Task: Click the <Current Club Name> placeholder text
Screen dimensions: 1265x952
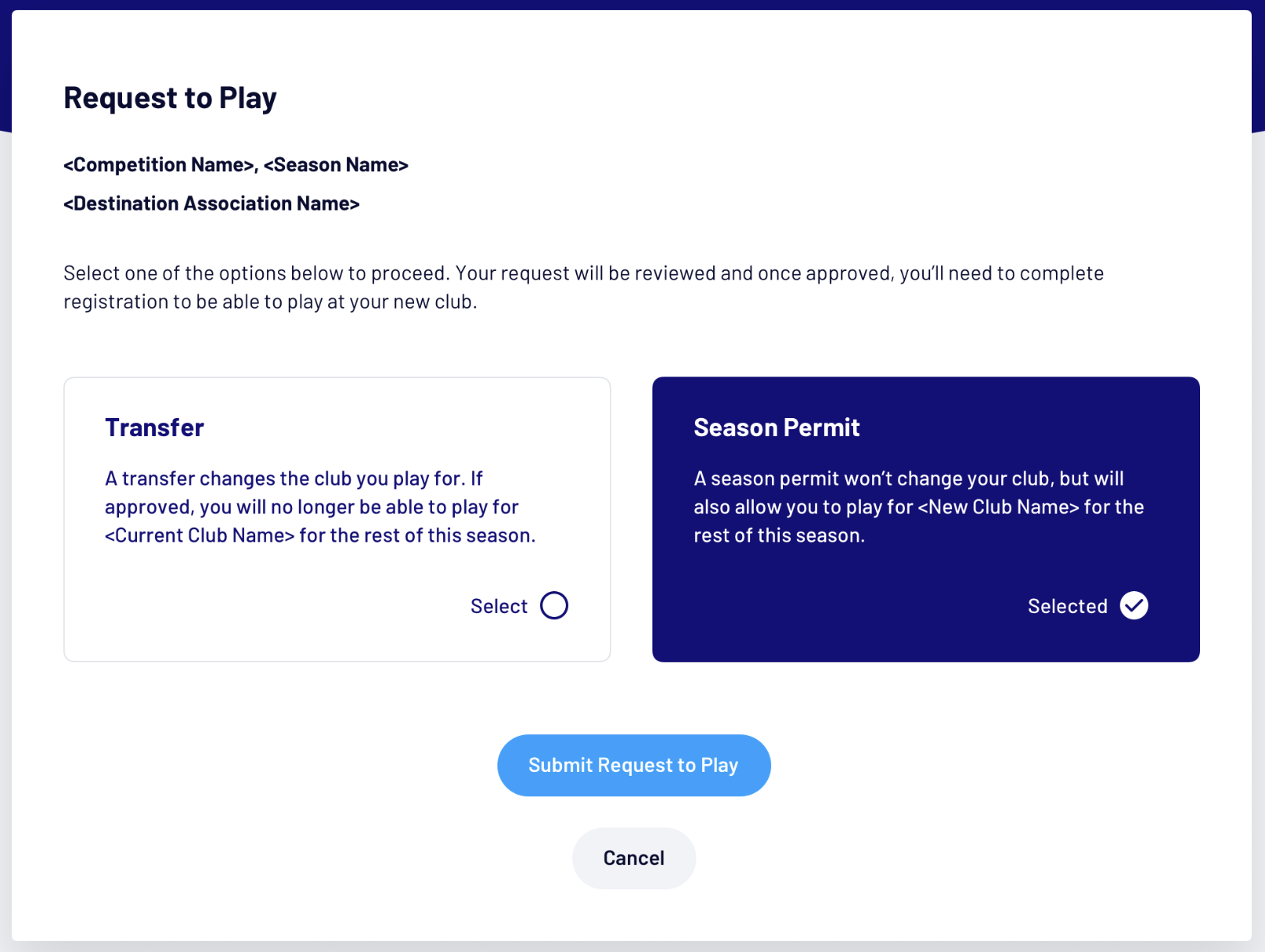Action: (x=200, y=535)
